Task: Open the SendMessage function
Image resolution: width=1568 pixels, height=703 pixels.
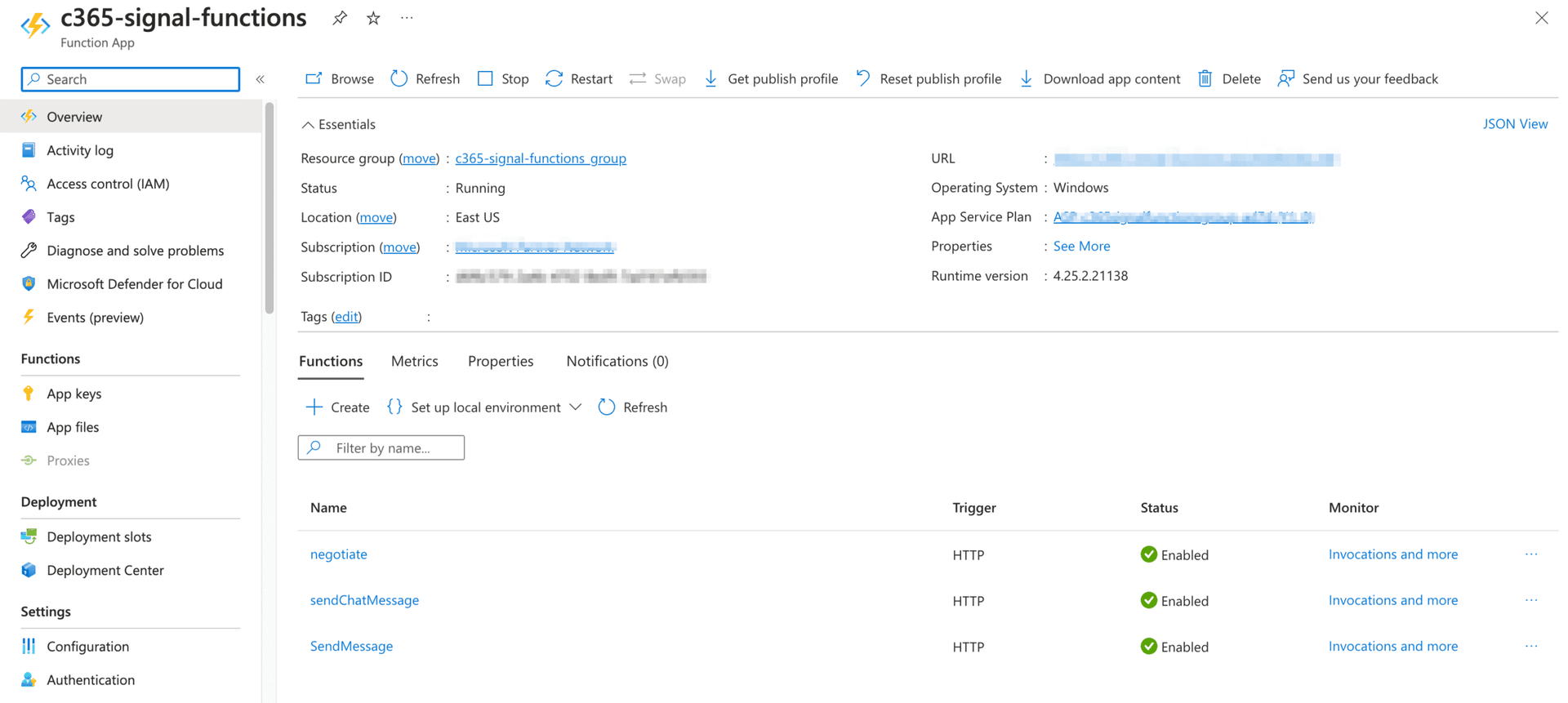Action: (351, 646)
